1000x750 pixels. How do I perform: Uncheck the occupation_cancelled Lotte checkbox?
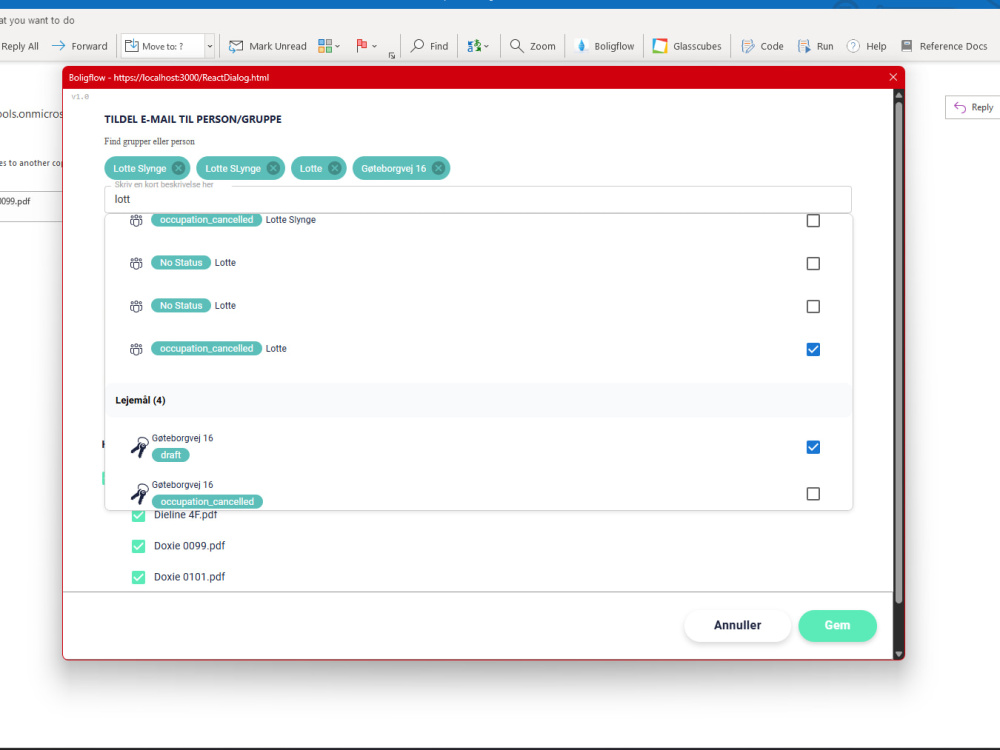point(813,349)
